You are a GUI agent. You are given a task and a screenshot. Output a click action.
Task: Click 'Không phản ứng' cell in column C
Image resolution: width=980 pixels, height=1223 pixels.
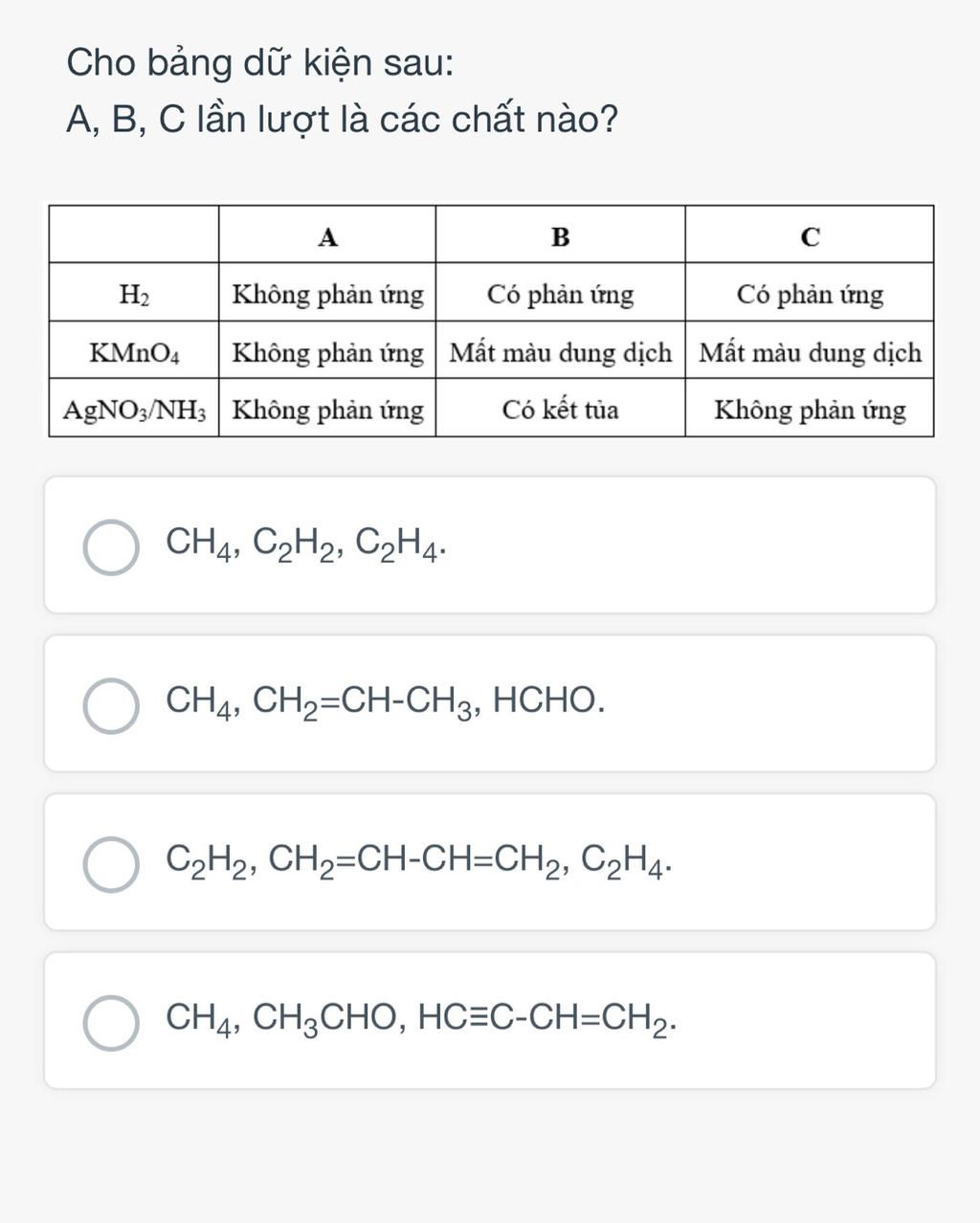(810, 410)
